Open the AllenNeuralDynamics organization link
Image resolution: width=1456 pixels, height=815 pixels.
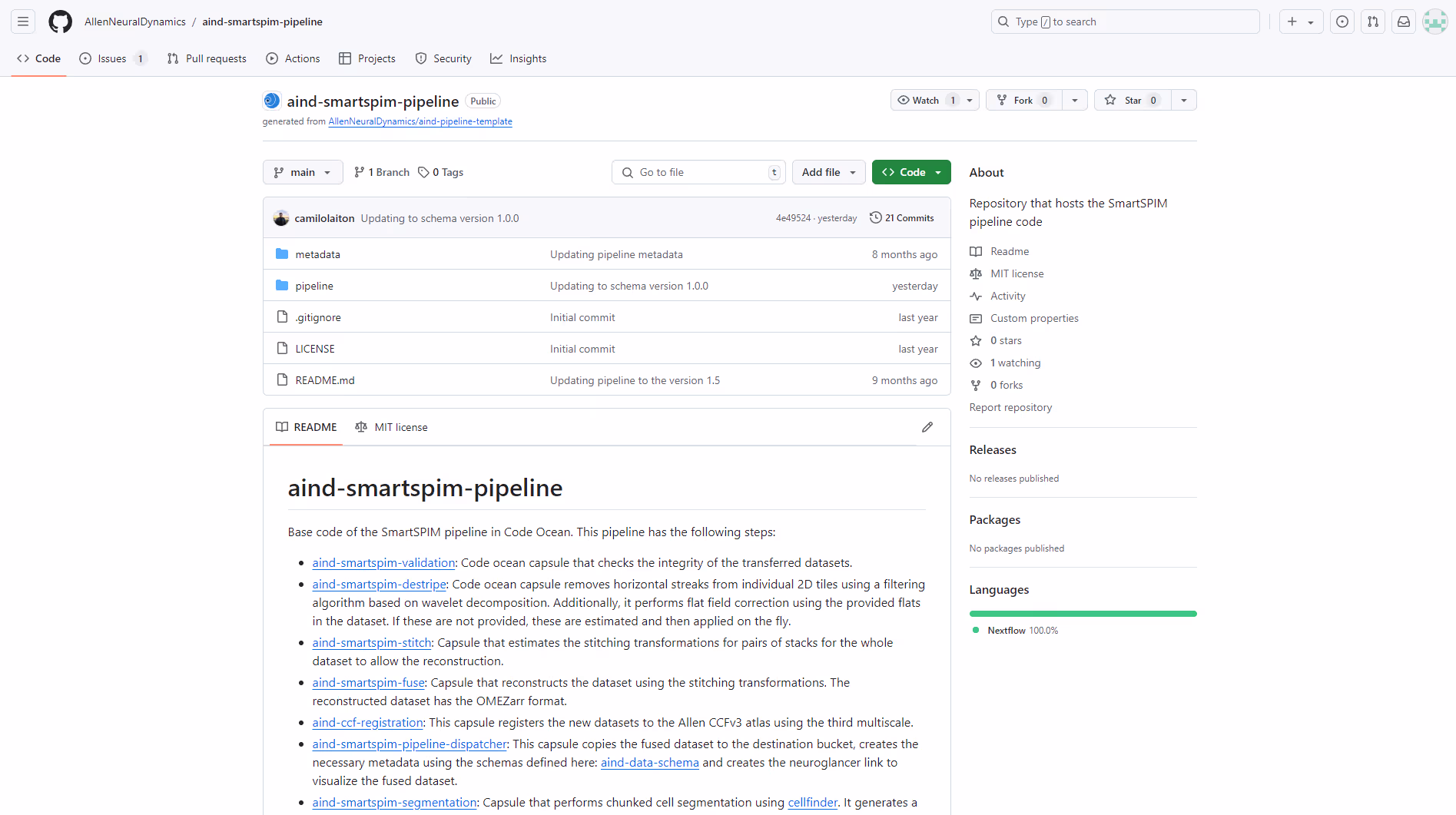(x=135, y=22)
